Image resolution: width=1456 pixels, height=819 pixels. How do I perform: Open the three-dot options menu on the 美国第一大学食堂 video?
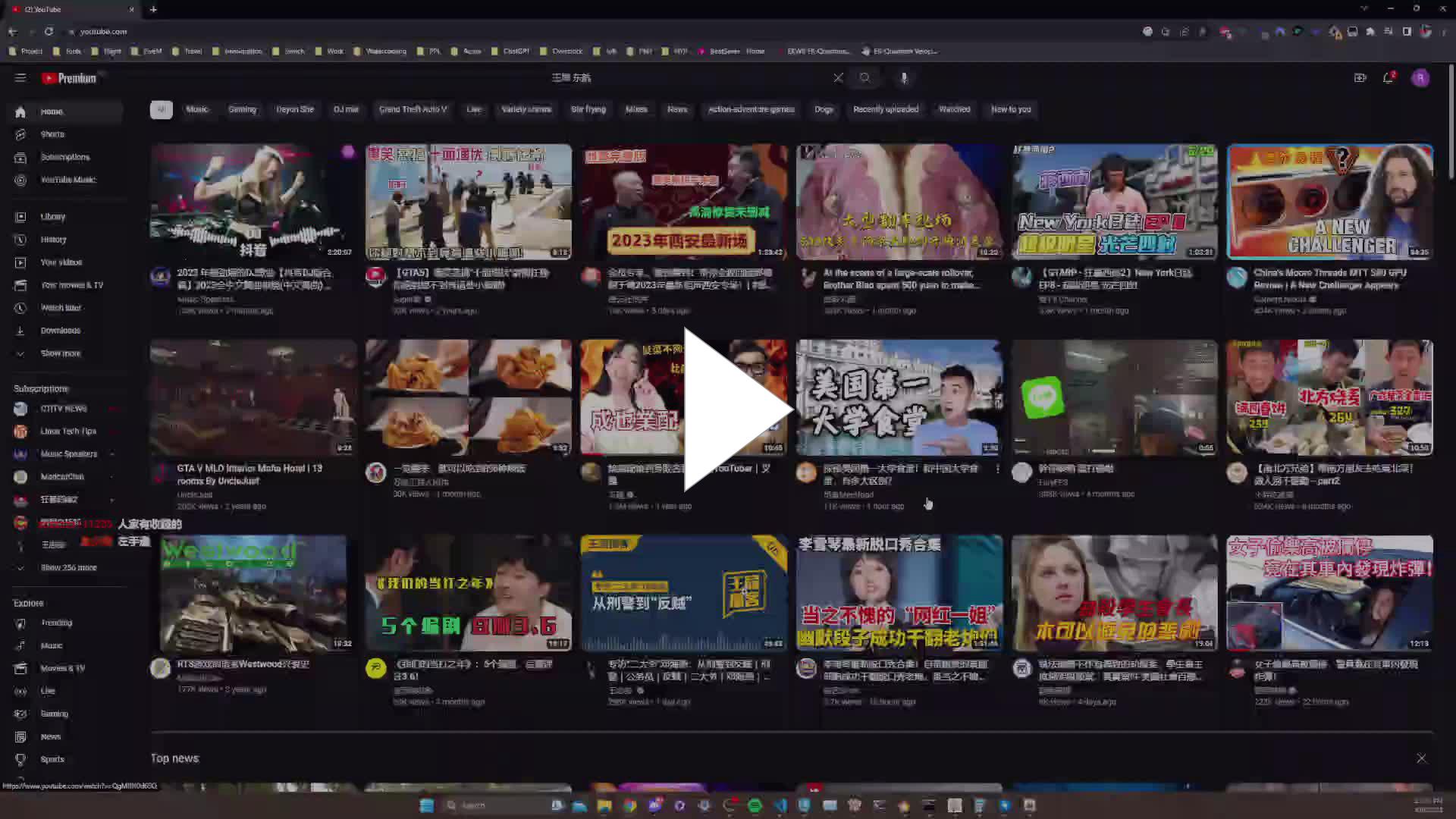click(998, 469)
